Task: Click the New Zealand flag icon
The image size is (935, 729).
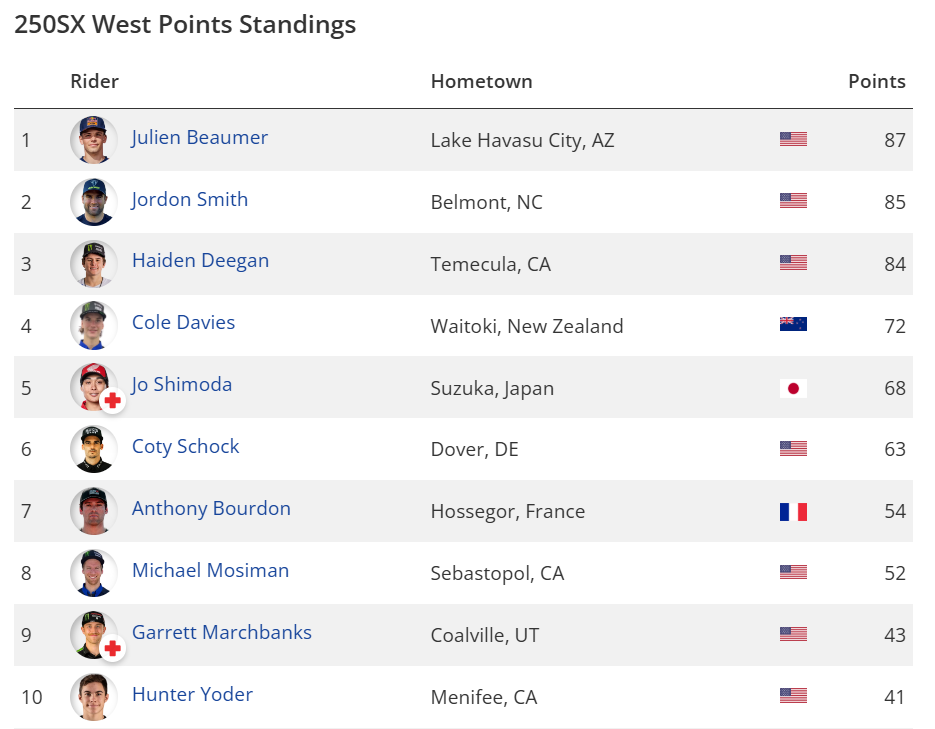Action: click(793, 325)
